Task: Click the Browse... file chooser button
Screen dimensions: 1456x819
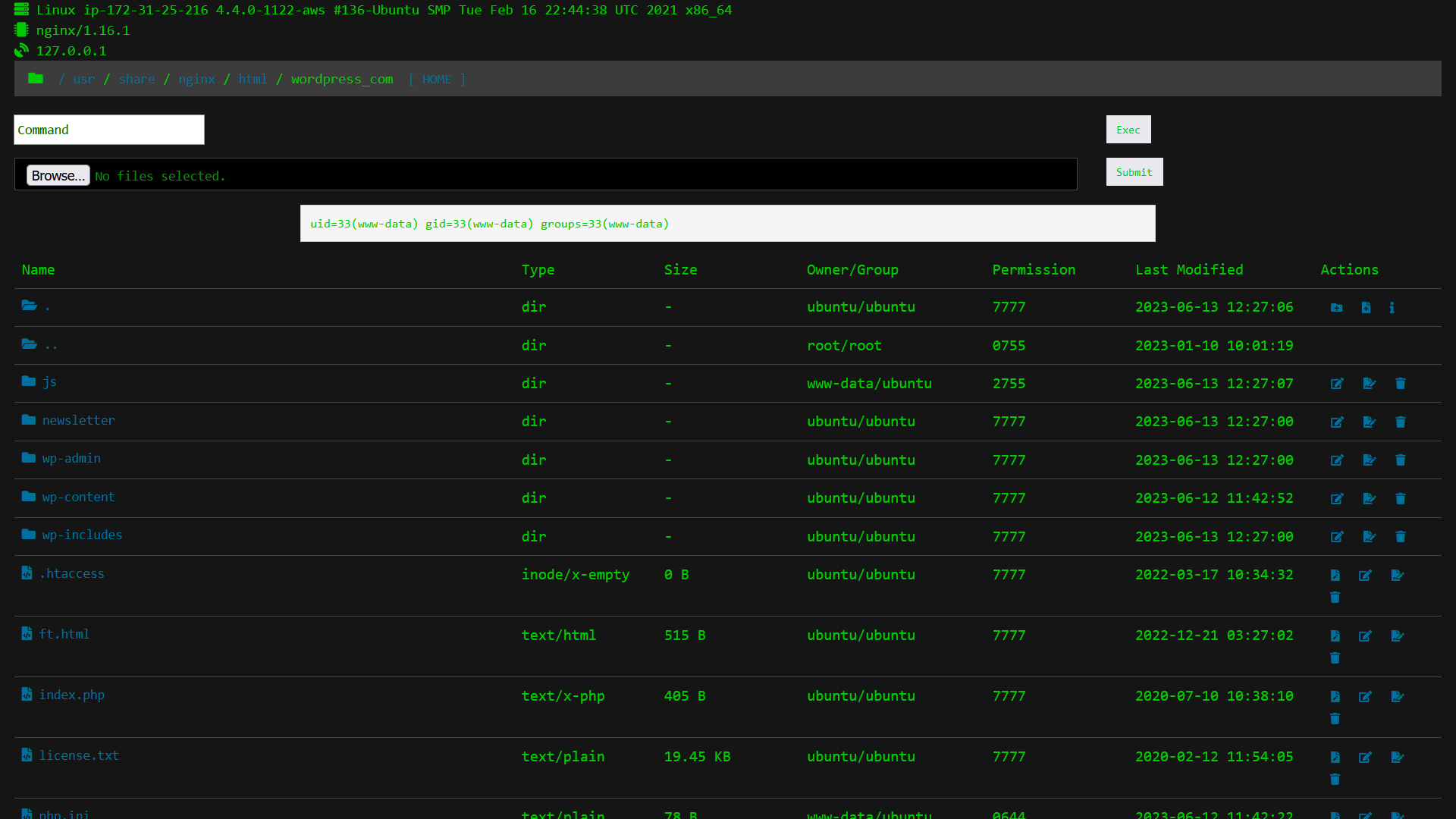Action: [x=58, y=175]
